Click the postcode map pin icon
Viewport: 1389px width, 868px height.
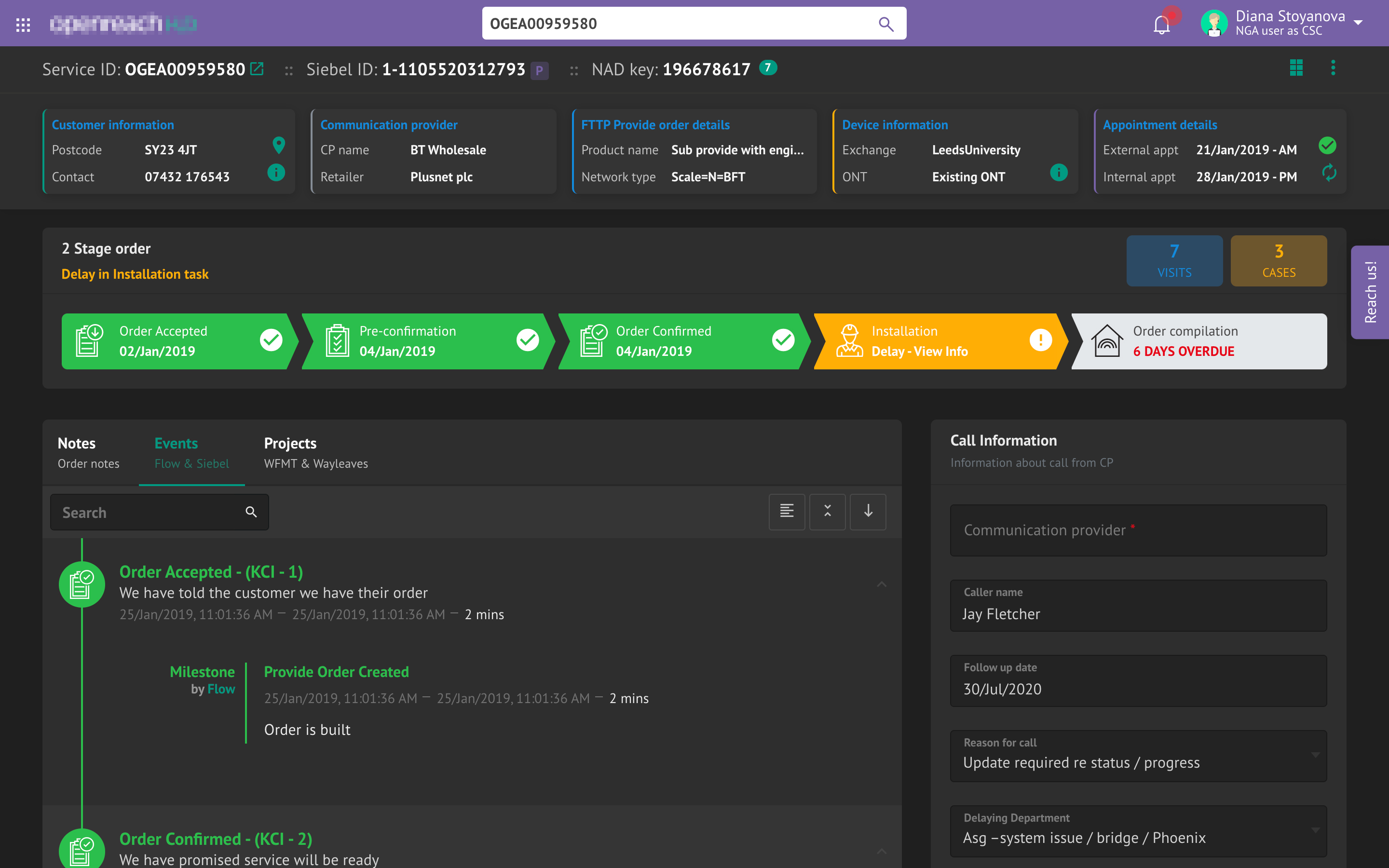click(278, 146)
